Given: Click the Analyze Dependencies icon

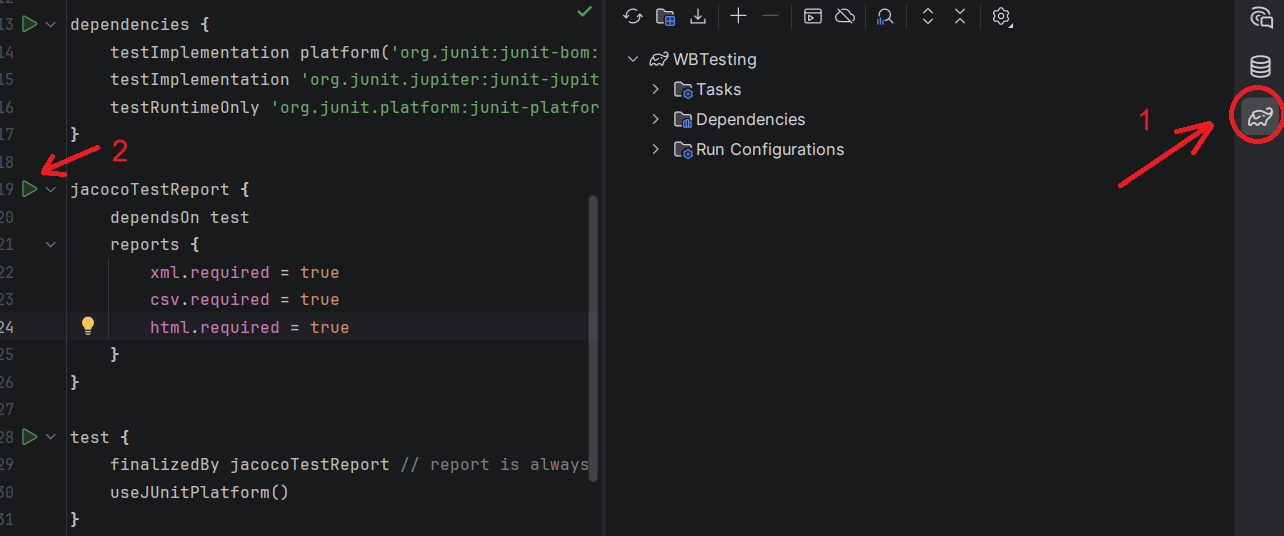Looking at the screenshot, I should point(884,16).
